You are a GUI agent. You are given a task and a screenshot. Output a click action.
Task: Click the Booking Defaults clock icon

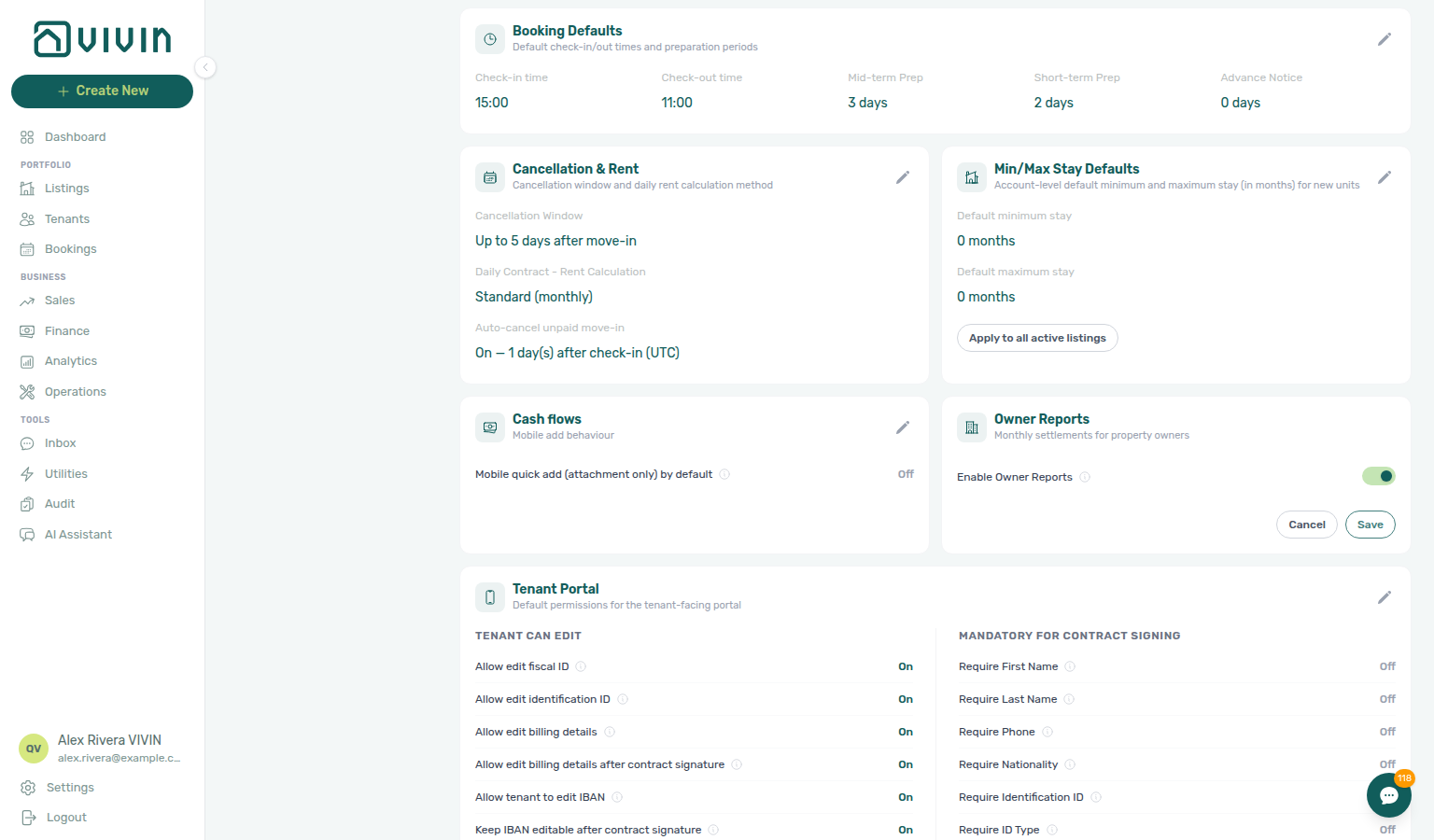(490, 39)
